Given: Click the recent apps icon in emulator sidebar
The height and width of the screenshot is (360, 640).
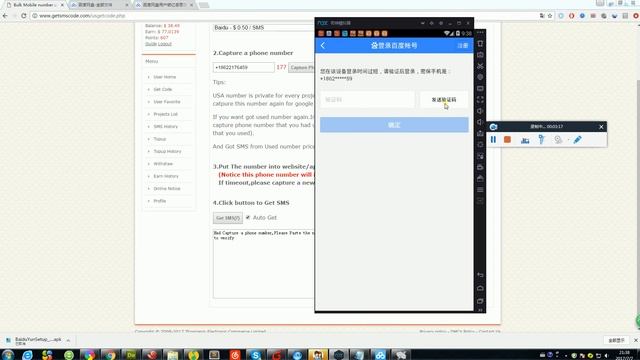Looking at the screenshot, I should [x=480, y=301].
